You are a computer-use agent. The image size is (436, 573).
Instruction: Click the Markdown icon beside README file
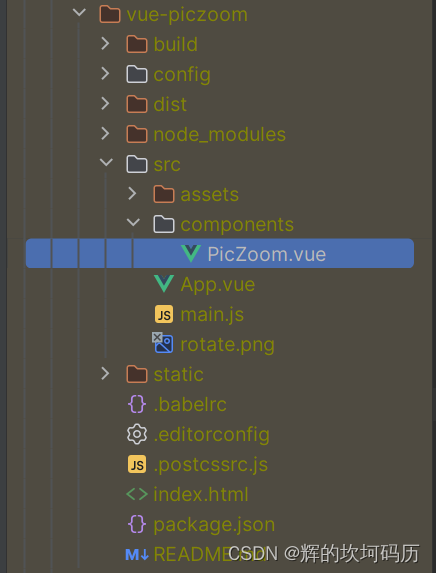pyautogui.click(x=137, y=554)
